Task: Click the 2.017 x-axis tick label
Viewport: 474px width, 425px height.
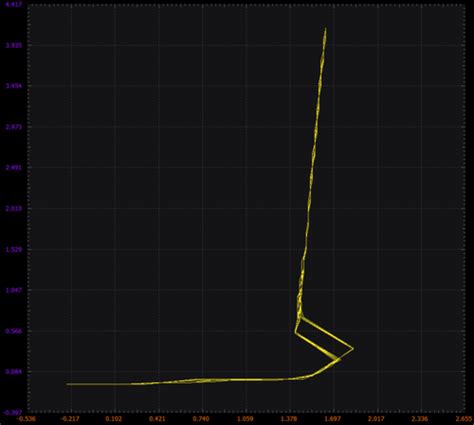Action: coord(377,419)
